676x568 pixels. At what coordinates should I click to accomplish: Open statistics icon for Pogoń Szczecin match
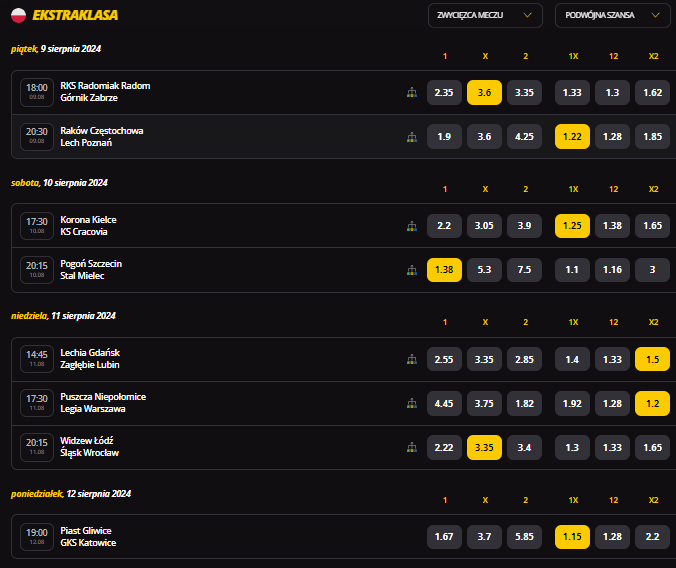click(412, 270)
